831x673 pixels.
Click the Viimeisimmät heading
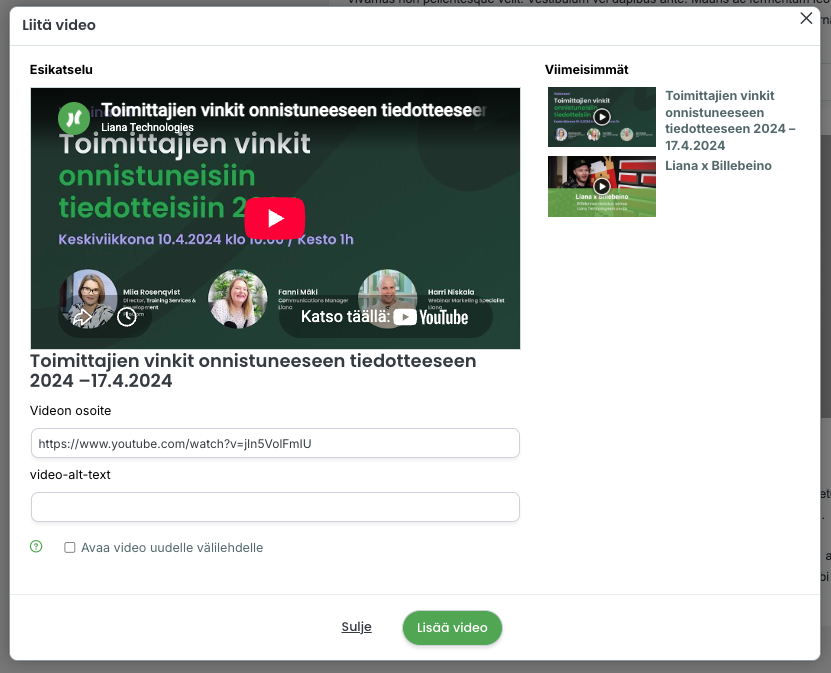point(587,69)
